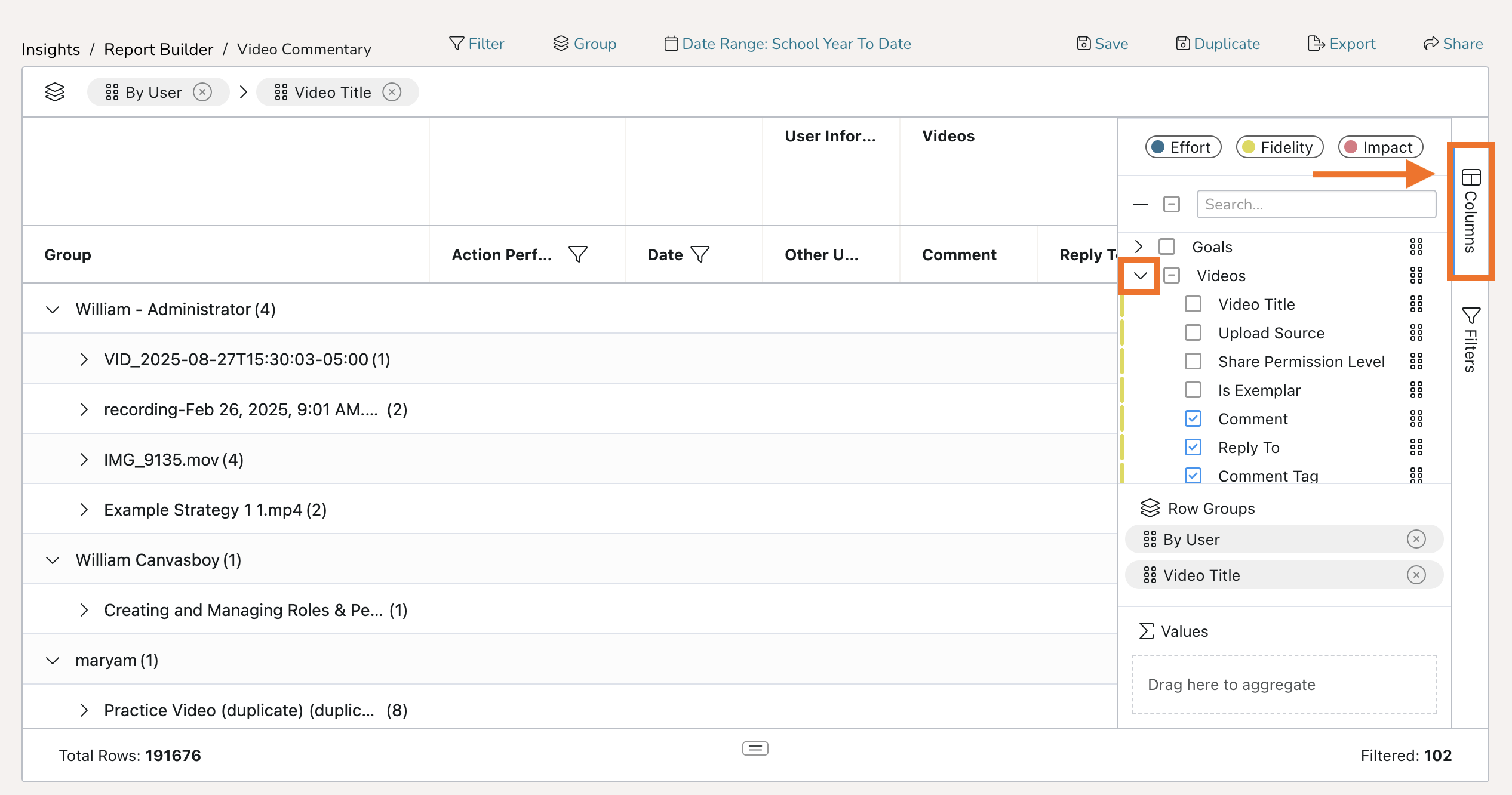1512x795 pixels.
Task: Open Date Range: School Year To Date
Action: [x=788, y=44]
